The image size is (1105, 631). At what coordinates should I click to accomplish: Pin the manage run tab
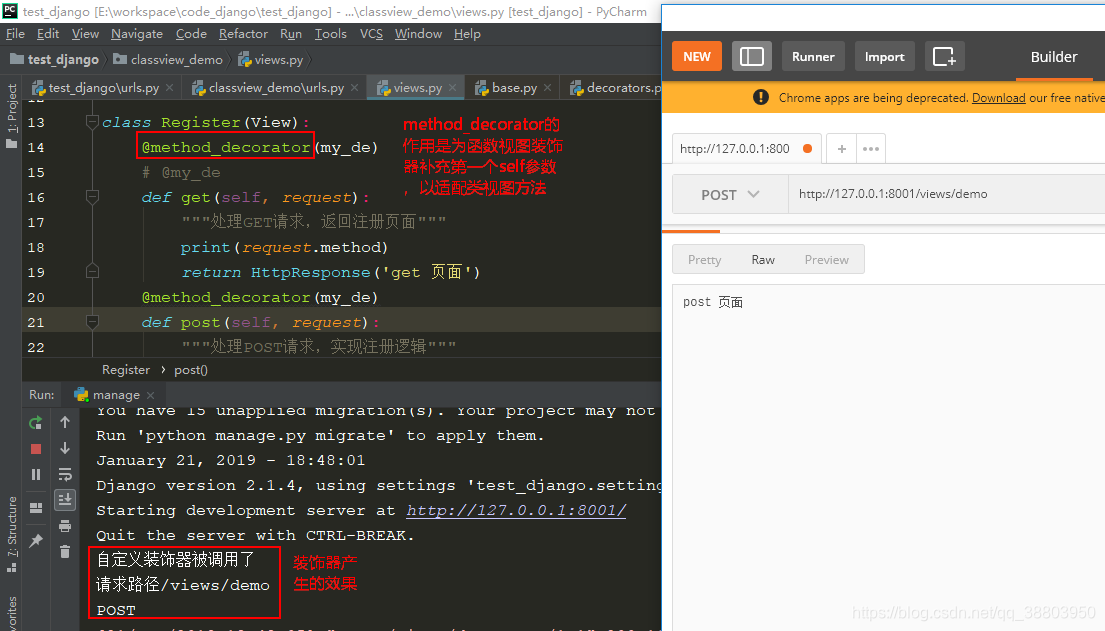pos(36,541)
